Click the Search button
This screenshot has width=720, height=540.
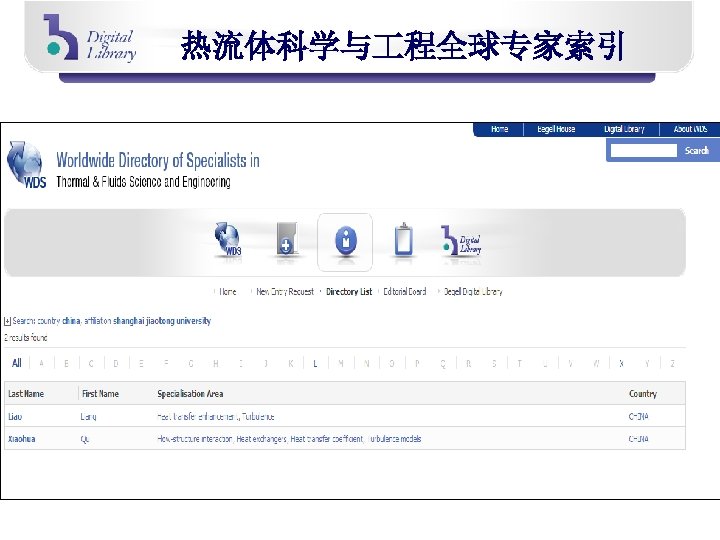click(x=697, y=151)
